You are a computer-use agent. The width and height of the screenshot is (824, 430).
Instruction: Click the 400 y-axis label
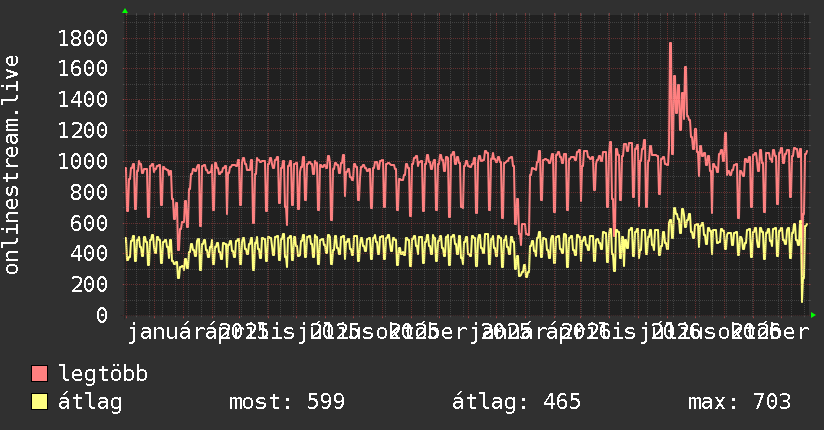[89, 254]
